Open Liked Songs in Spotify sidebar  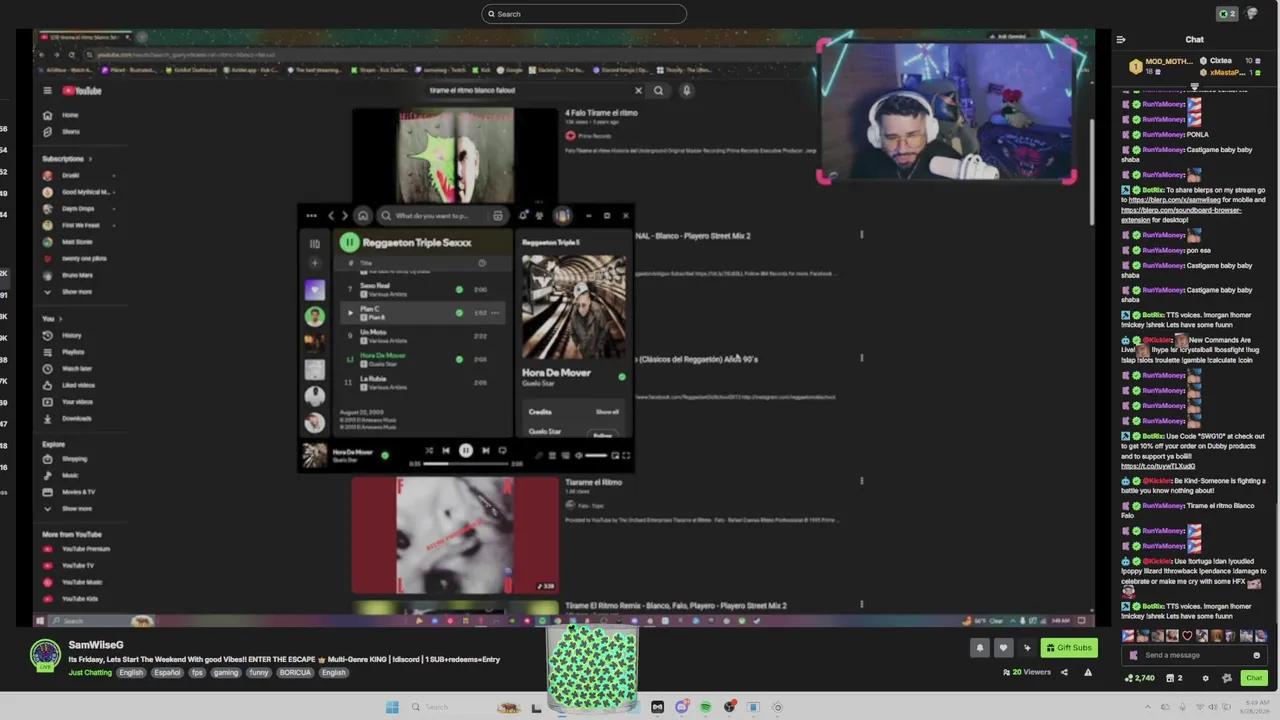tap(314, 290)
